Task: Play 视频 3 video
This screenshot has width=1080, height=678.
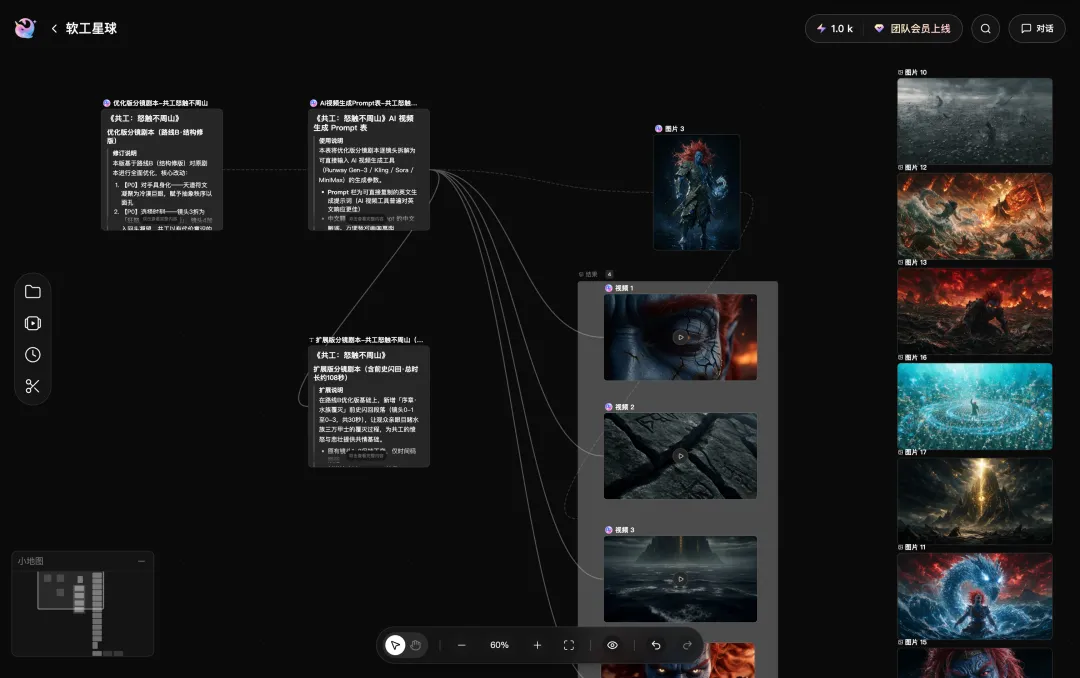Action: click(x=681, y=579)
